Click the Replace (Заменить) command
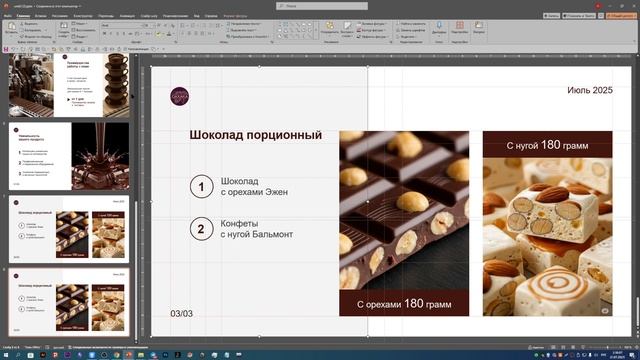Image resolution: width=640 pixels, height=360 pixels. [x=410, y=30]
